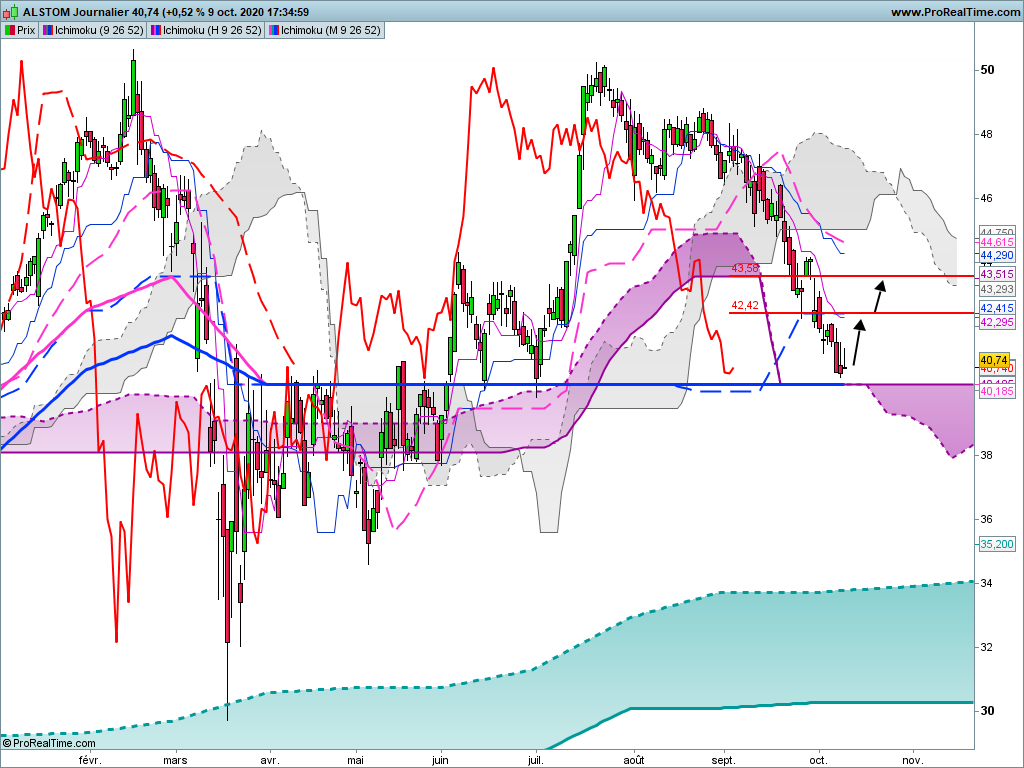1024x768 pixels.
Task: Click the 30 price axis value
Action: coord(987,711)
